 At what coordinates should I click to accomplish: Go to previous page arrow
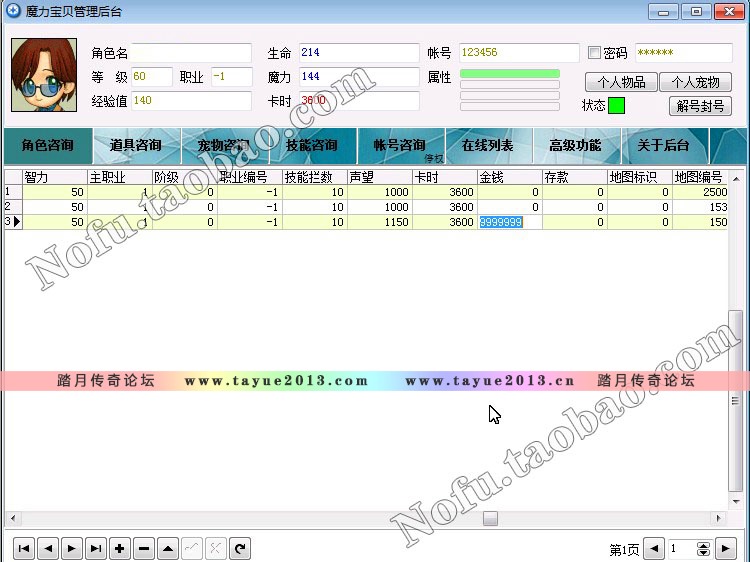point(654,549)
